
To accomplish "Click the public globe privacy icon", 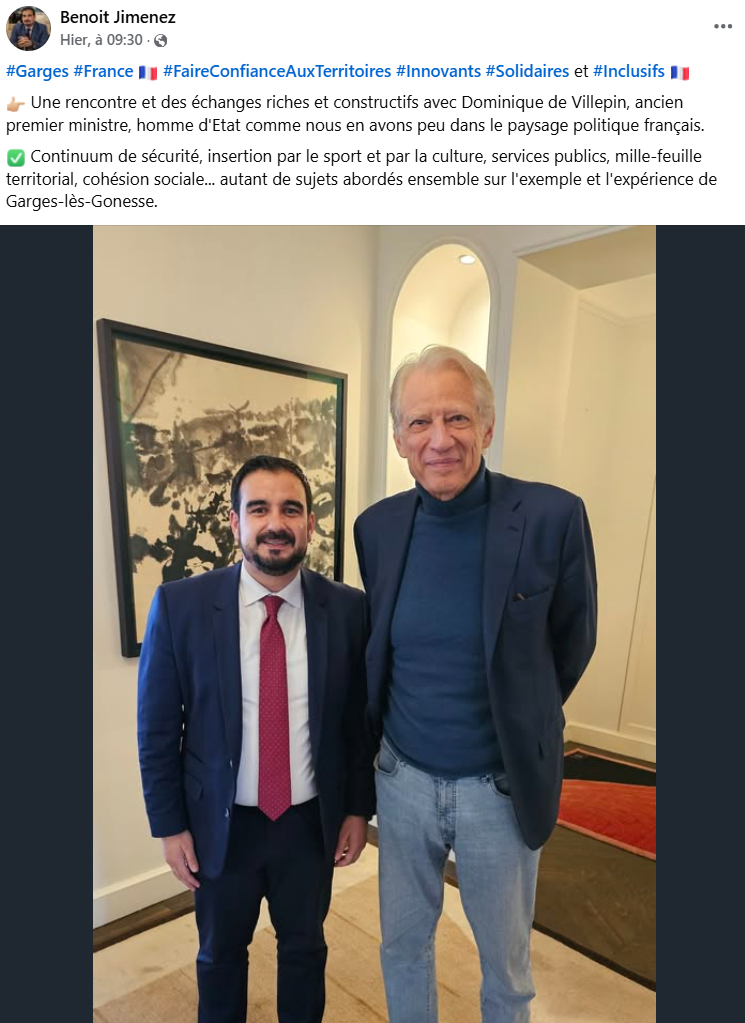I will coord(160,40).
